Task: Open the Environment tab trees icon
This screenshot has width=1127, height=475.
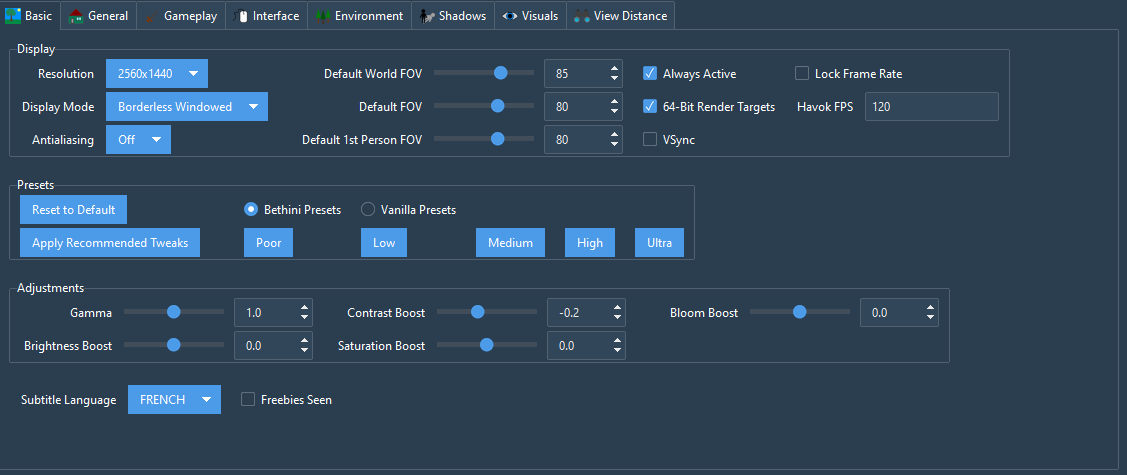Action: [x=323, y=15]
